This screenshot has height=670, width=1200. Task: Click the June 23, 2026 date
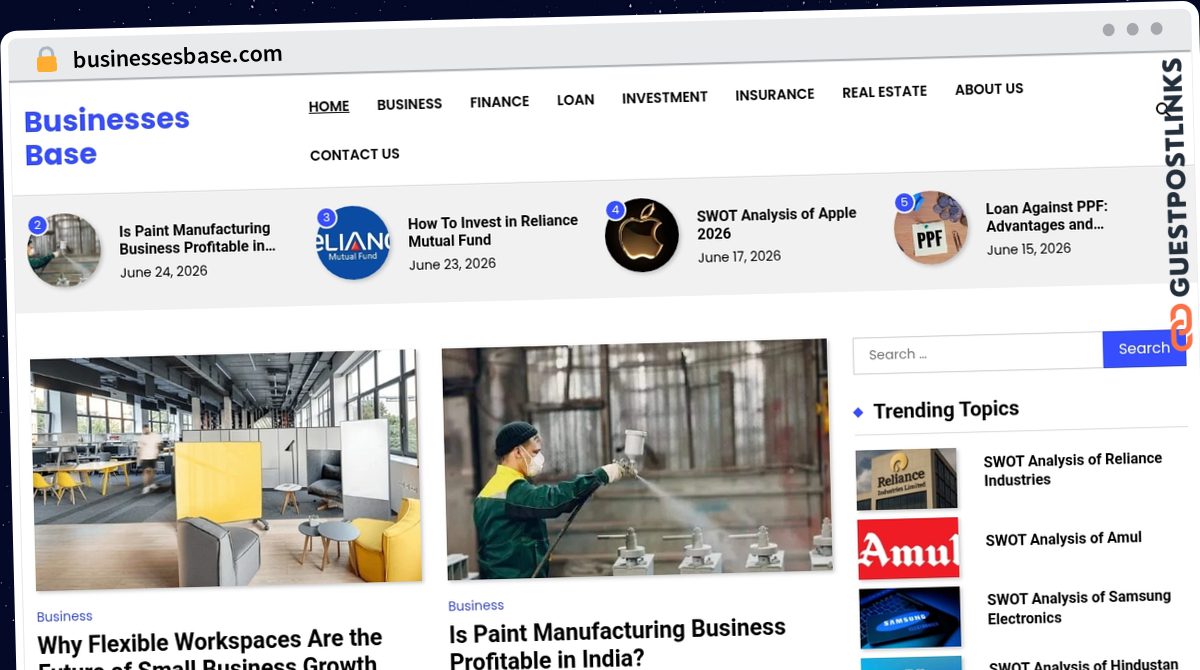[452, 264]
